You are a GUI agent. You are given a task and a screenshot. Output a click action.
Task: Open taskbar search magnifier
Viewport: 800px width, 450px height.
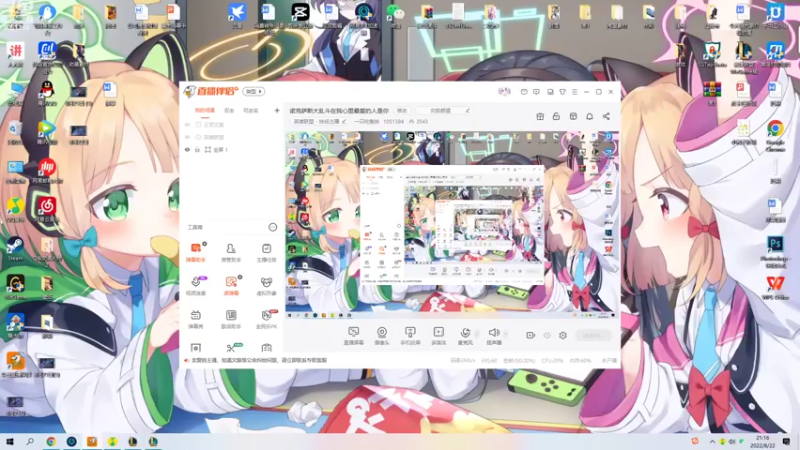click(x=30, y=441)
